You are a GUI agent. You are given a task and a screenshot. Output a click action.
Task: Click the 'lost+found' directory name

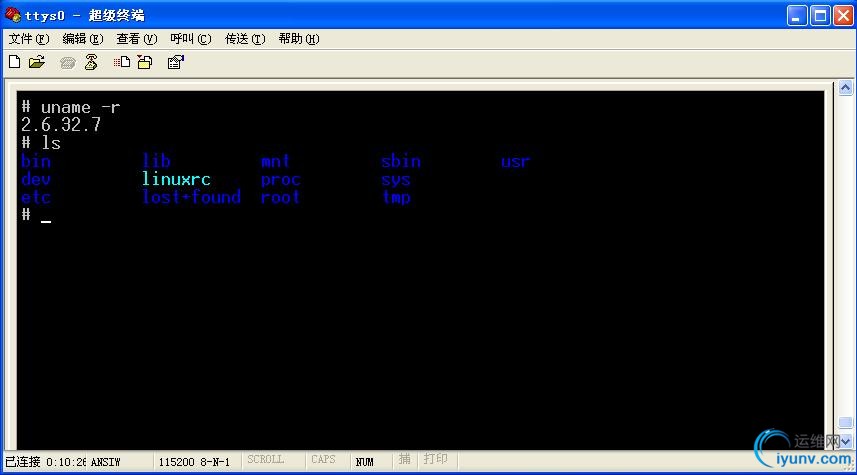click(x=191, y=197)
